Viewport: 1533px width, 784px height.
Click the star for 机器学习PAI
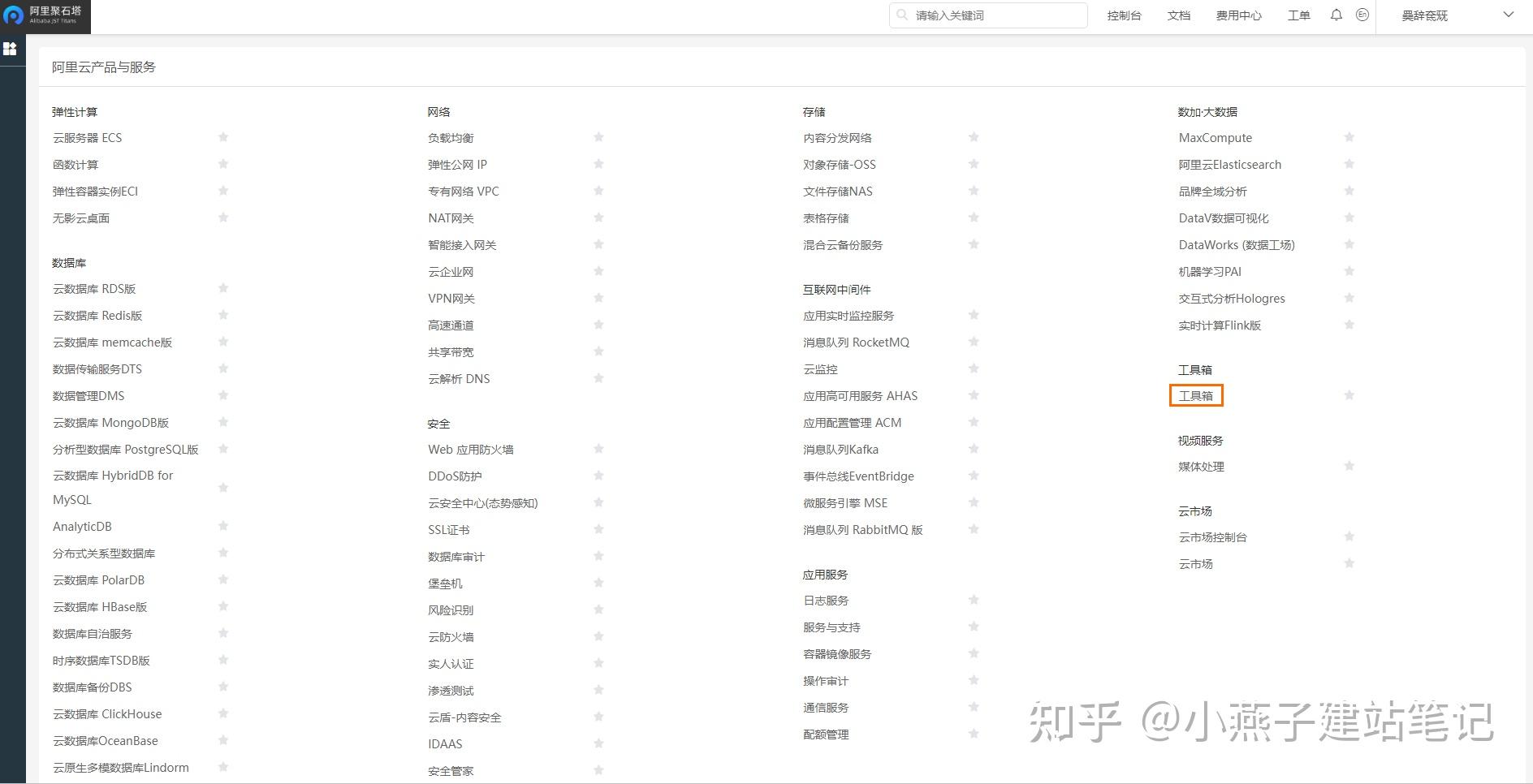(1349, 271)
